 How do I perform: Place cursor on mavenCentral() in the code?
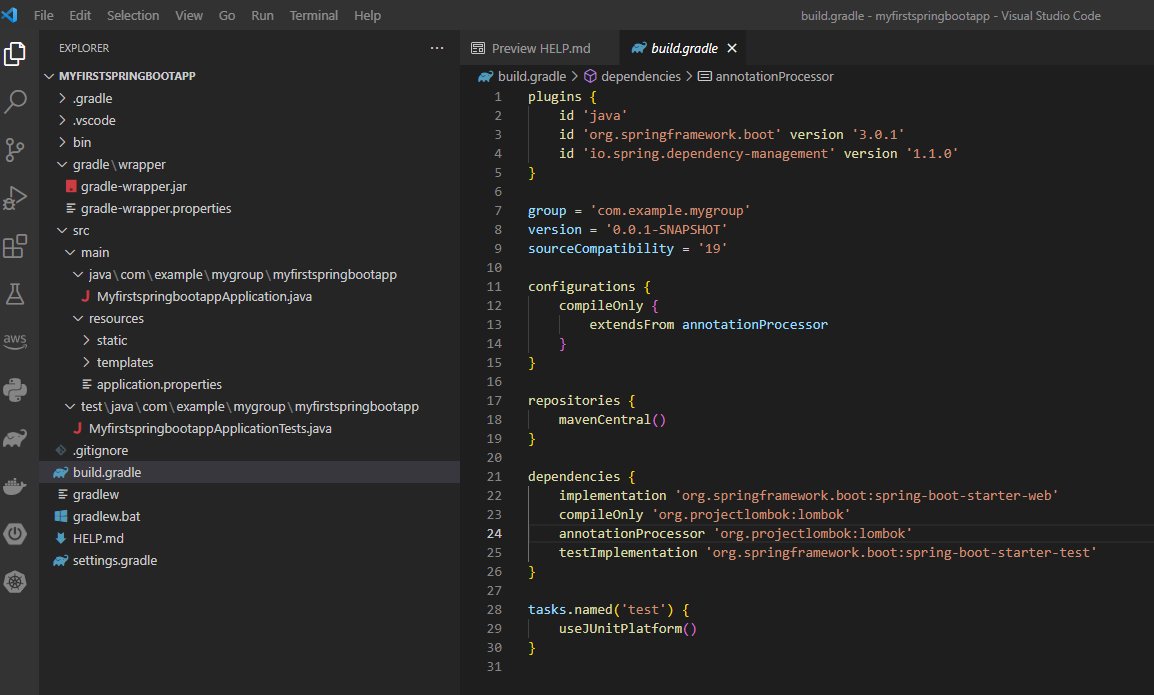pos(612,420)
